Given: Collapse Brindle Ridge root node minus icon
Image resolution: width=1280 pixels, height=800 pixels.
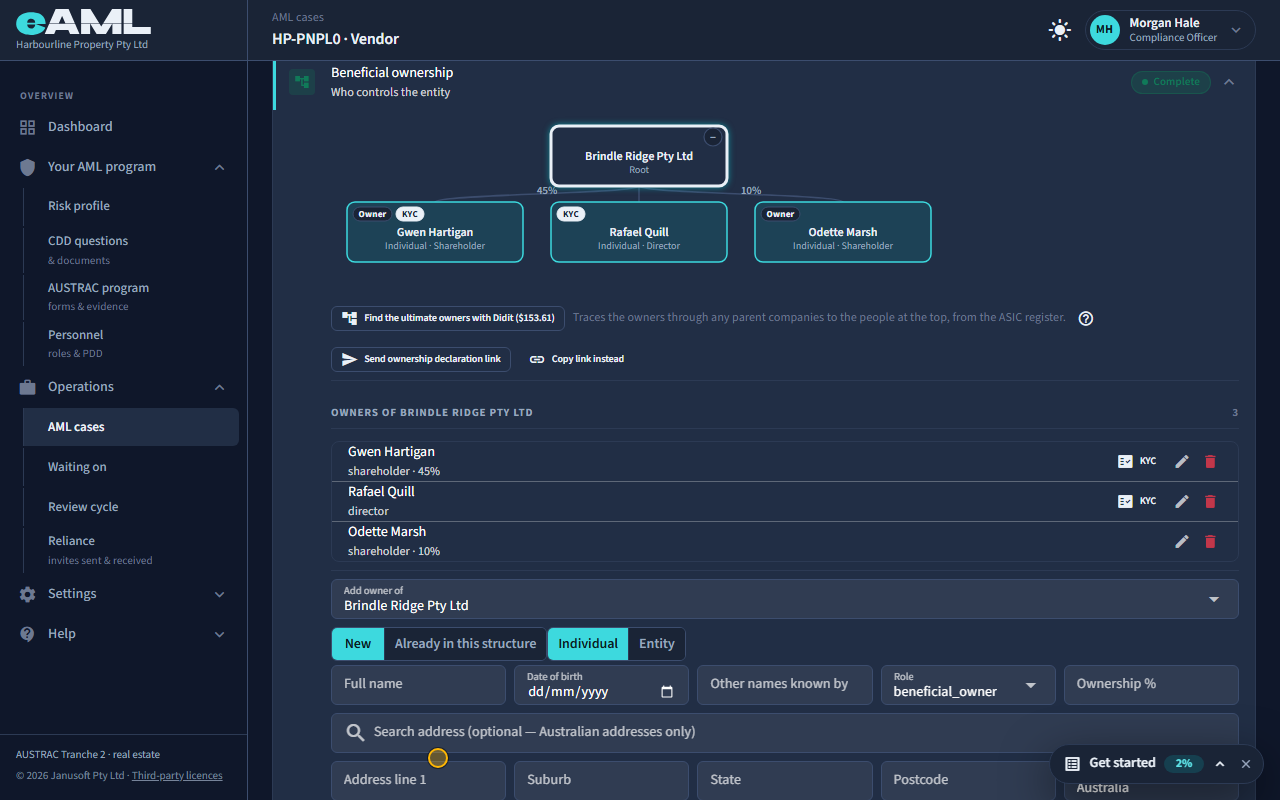Looking at the screenshot, I should 712,138.
